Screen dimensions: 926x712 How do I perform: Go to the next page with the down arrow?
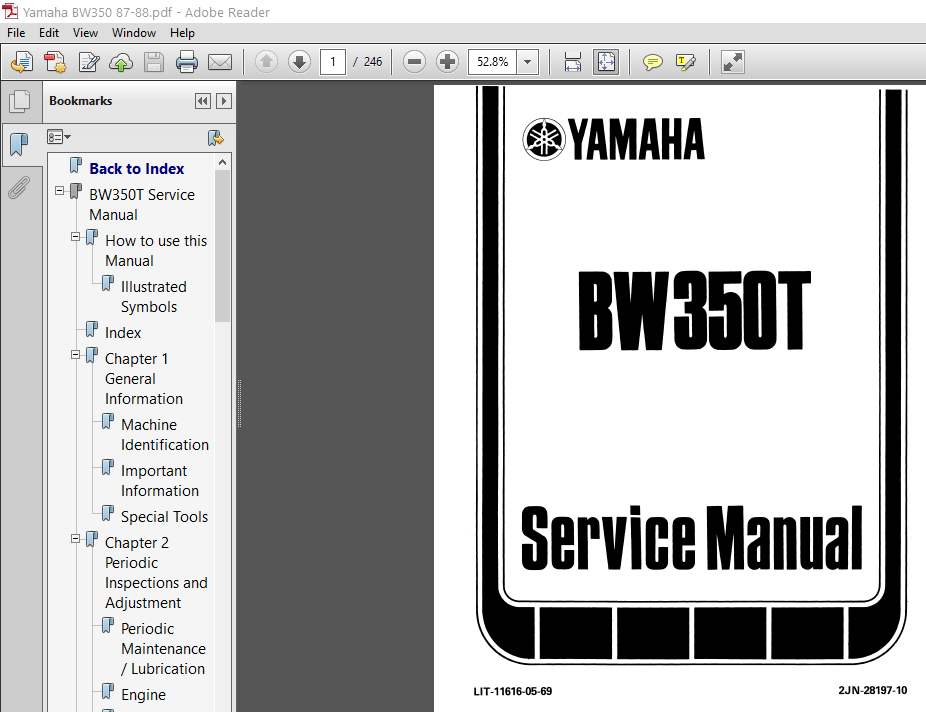click(299, 61)
